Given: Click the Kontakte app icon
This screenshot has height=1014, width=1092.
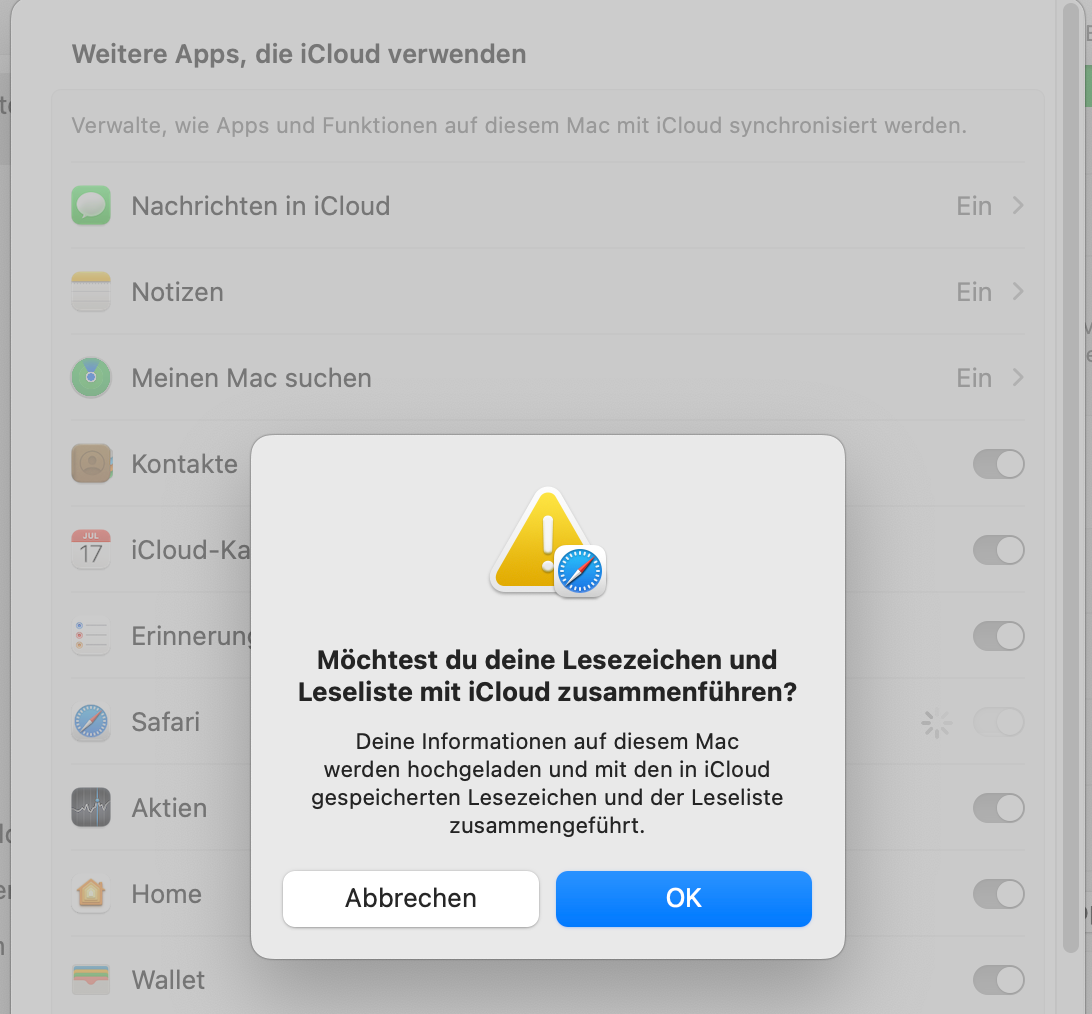Looking at the screenshot, I should 91,464.
